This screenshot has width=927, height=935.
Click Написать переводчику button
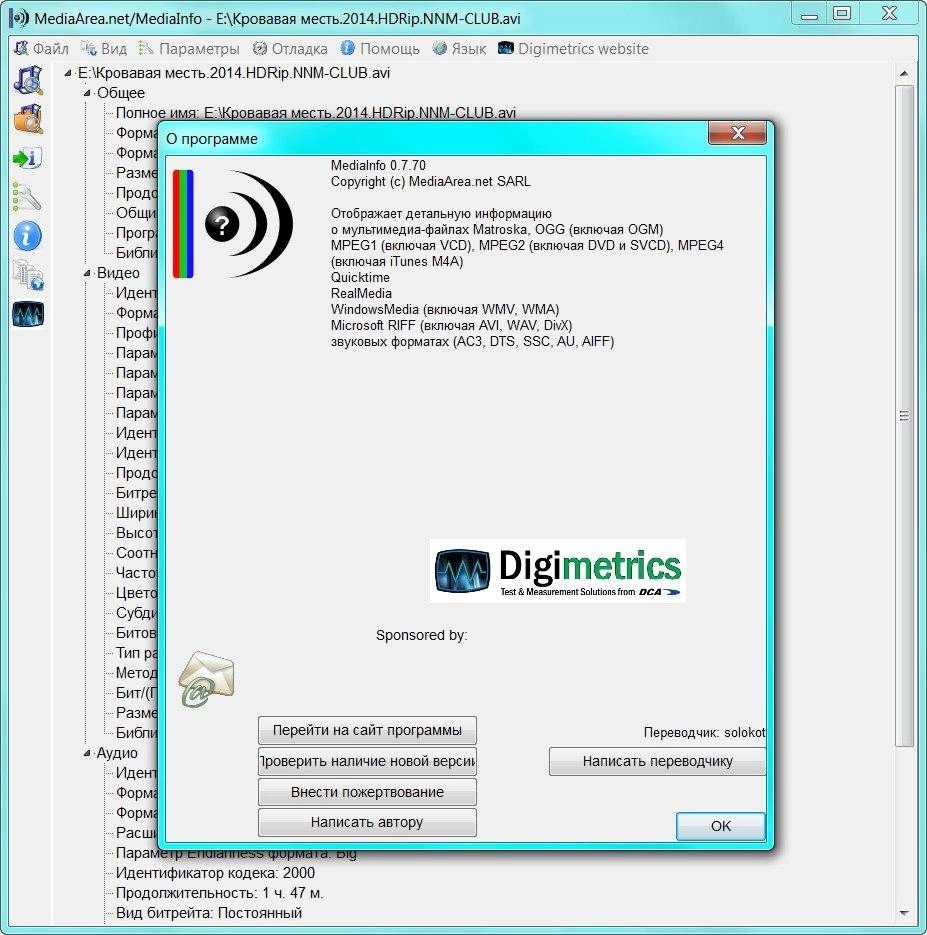click(x=657, y=761)
